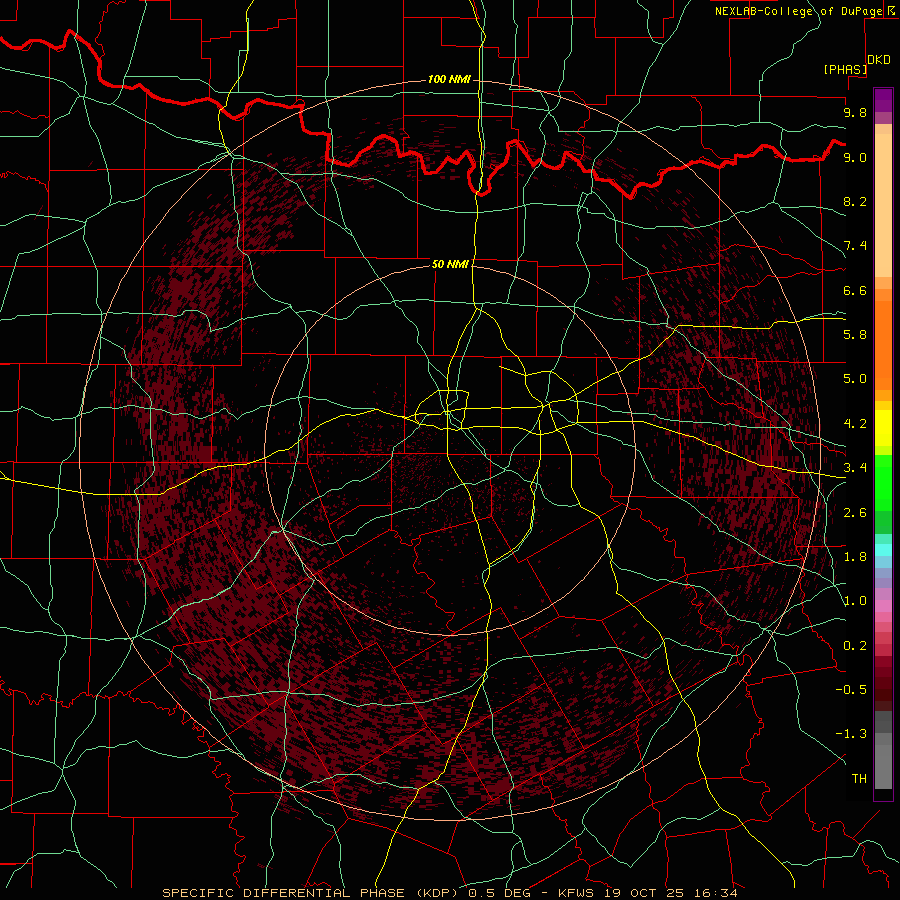Click the 1.0 scale value
This screenshot has width=900, height=900.
855,601
